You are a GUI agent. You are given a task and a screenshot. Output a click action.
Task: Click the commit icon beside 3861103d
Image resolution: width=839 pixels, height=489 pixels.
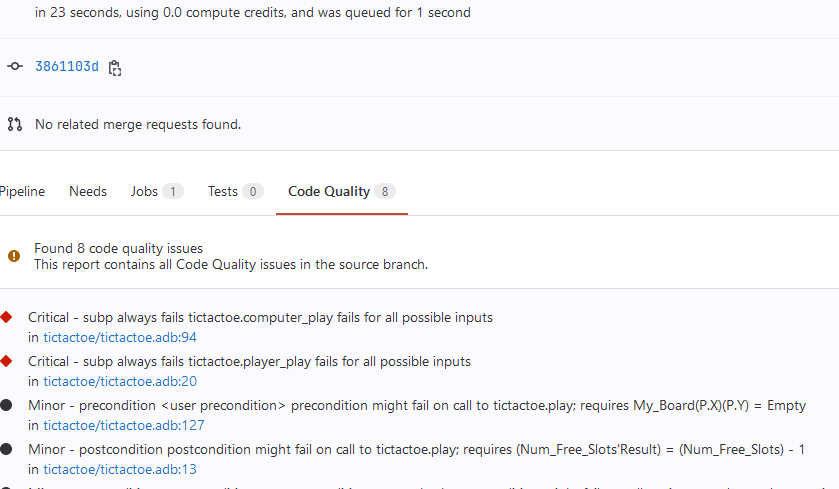[15, 67]
